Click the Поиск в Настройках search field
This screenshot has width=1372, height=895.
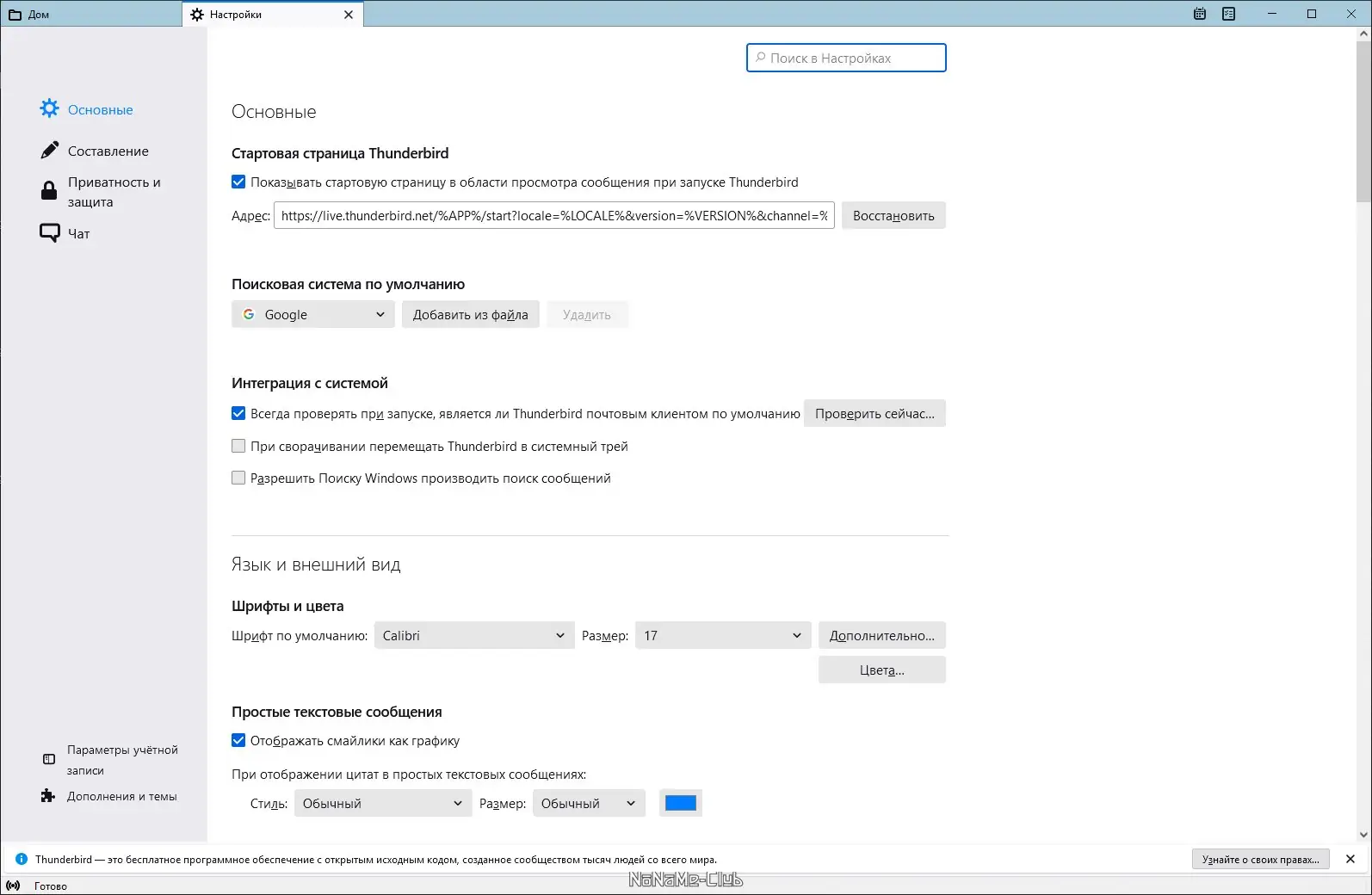click(x=846, y=58)
